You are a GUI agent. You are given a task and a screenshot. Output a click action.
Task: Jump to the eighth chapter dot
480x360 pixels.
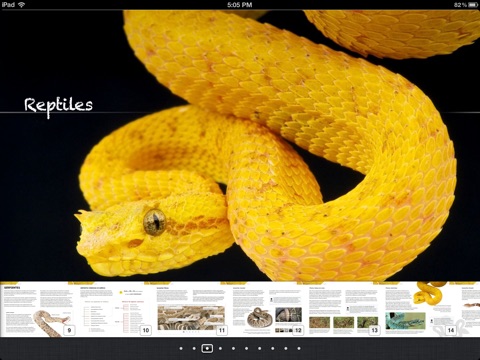pos(273,348)
